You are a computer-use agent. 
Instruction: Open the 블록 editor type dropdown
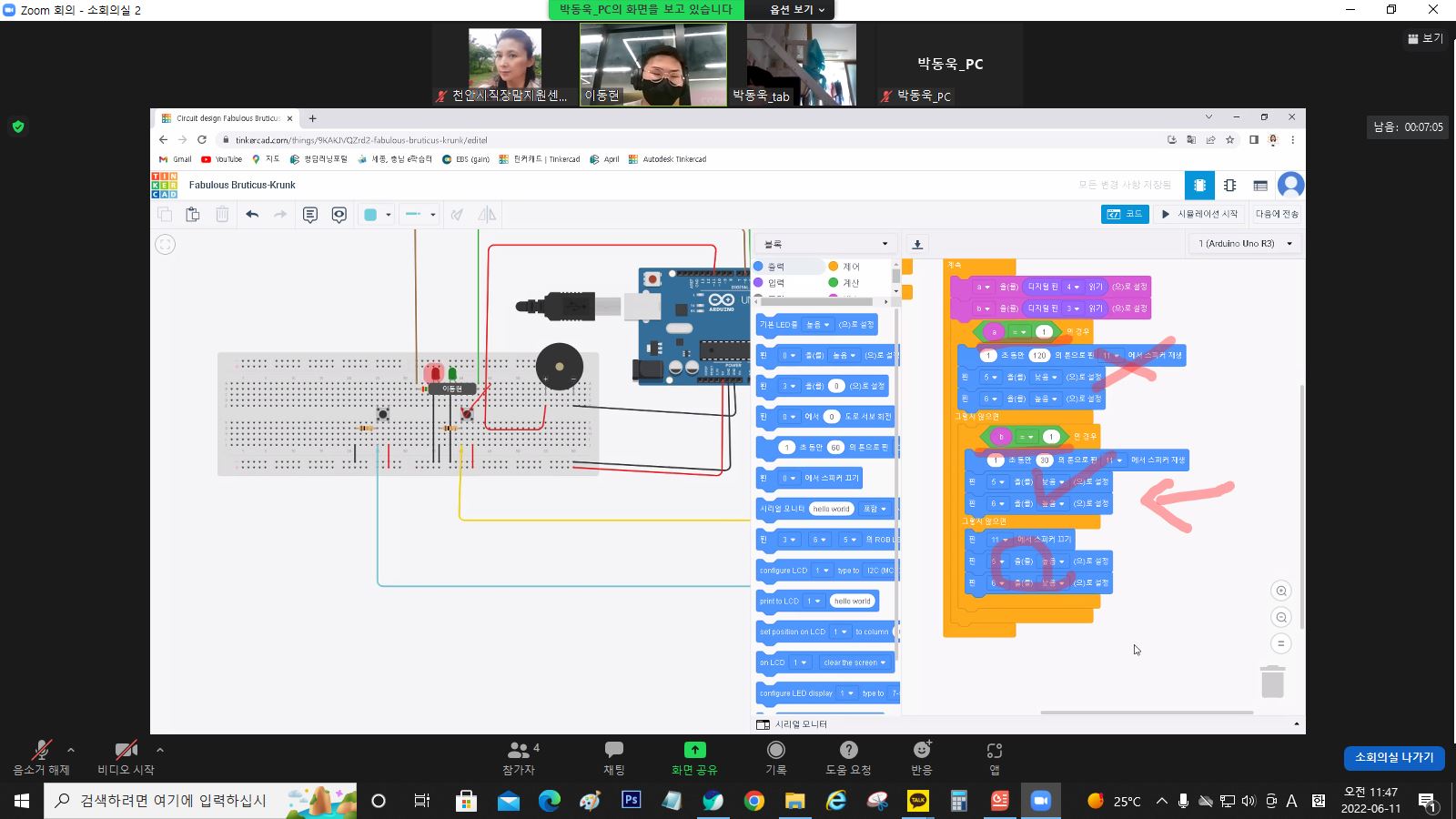pyautogui.click(x=825, y=244)
